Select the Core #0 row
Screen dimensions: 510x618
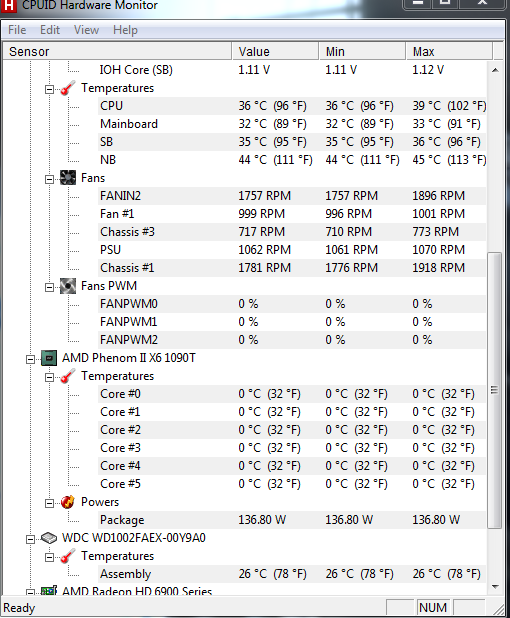click(292, 394)
